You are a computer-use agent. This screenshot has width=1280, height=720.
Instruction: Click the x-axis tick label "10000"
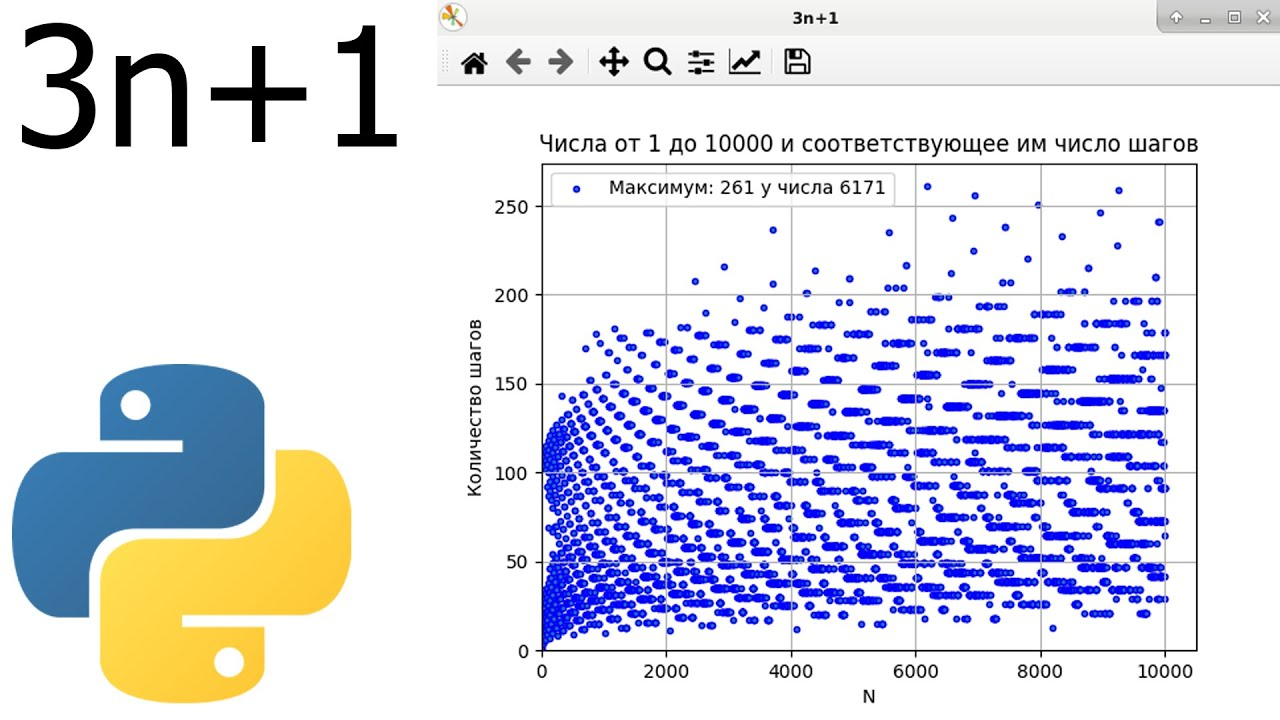point(1166,672)
